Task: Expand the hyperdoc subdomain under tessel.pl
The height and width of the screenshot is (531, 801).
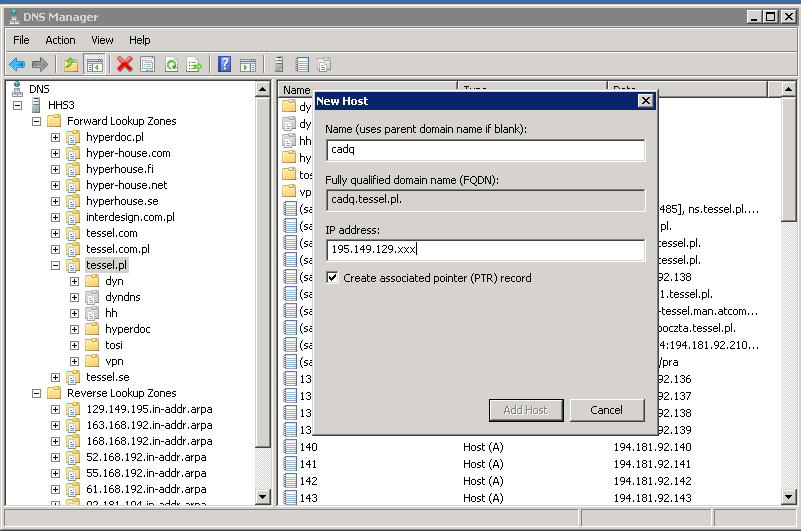Action: pos(74,329)
